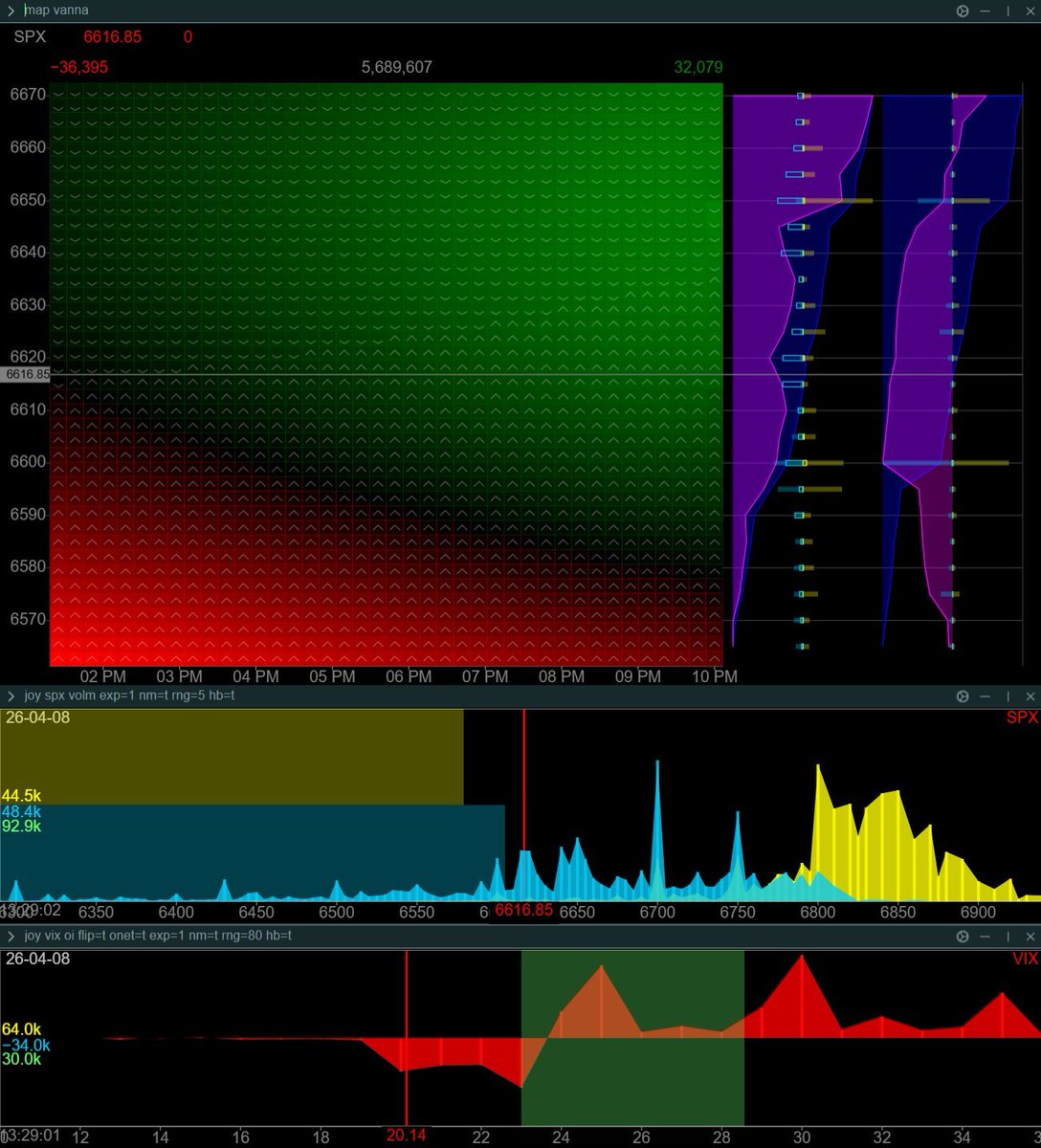Click the red 6616.85 marker below the volume chart

point(523,910)
